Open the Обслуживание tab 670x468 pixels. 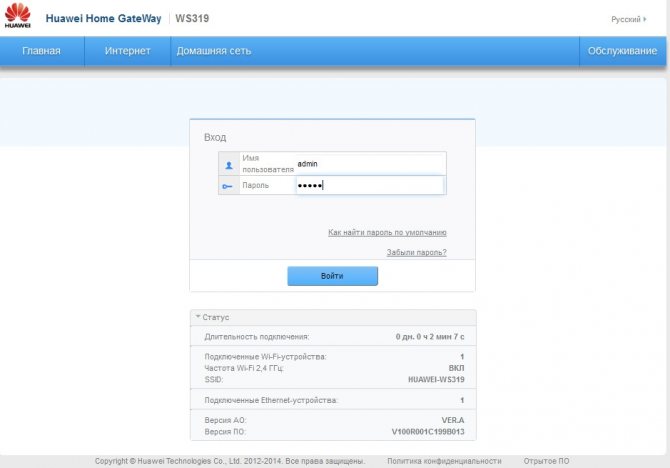tap(622, 51)
